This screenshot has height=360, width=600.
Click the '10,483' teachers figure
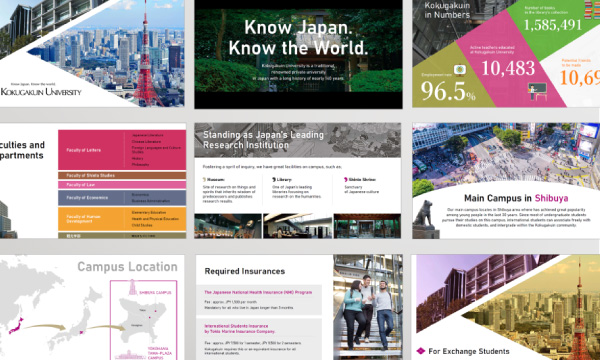point(508,68)
